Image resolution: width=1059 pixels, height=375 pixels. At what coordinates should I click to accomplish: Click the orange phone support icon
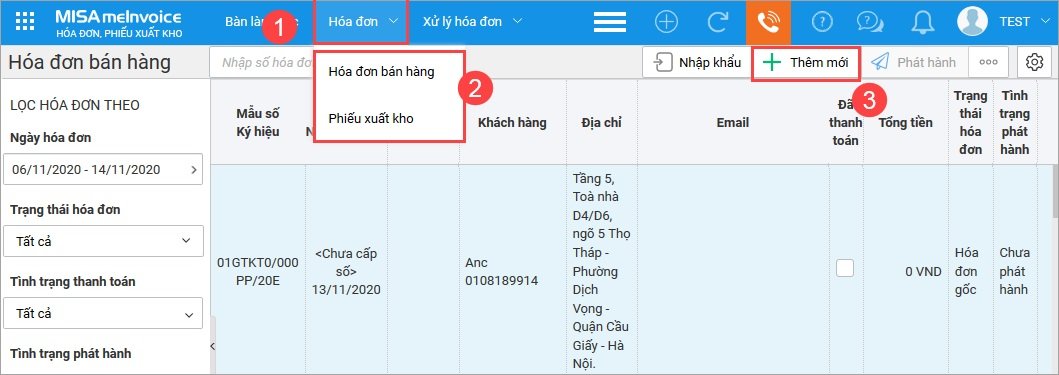768,22
